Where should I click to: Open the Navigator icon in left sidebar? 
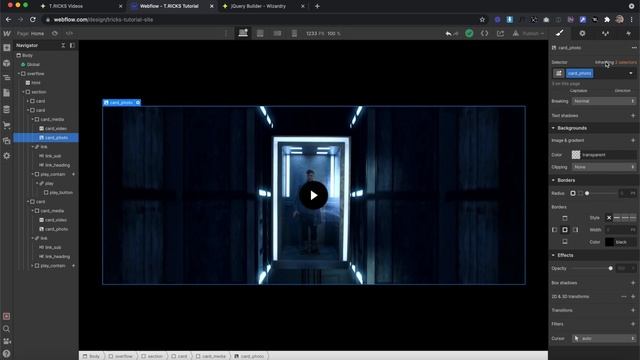click(7, 78)
